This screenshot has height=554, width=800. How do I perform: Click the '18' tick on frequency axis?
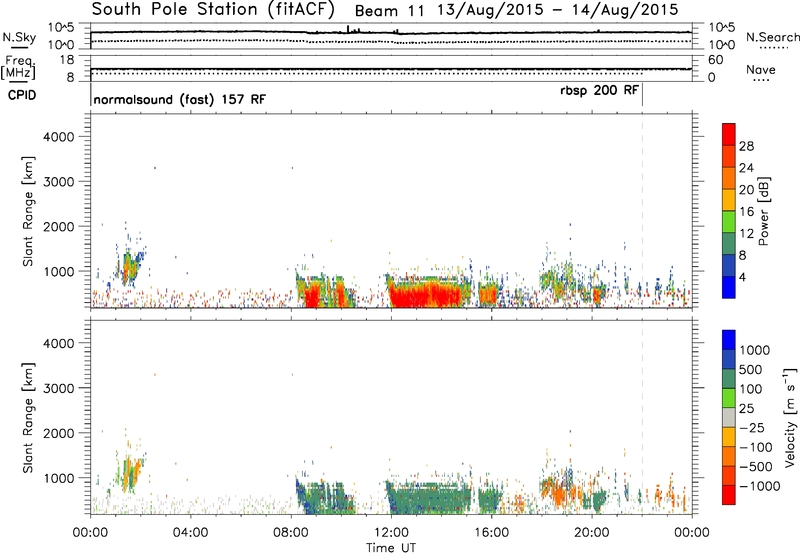click(x=67, y=60)
